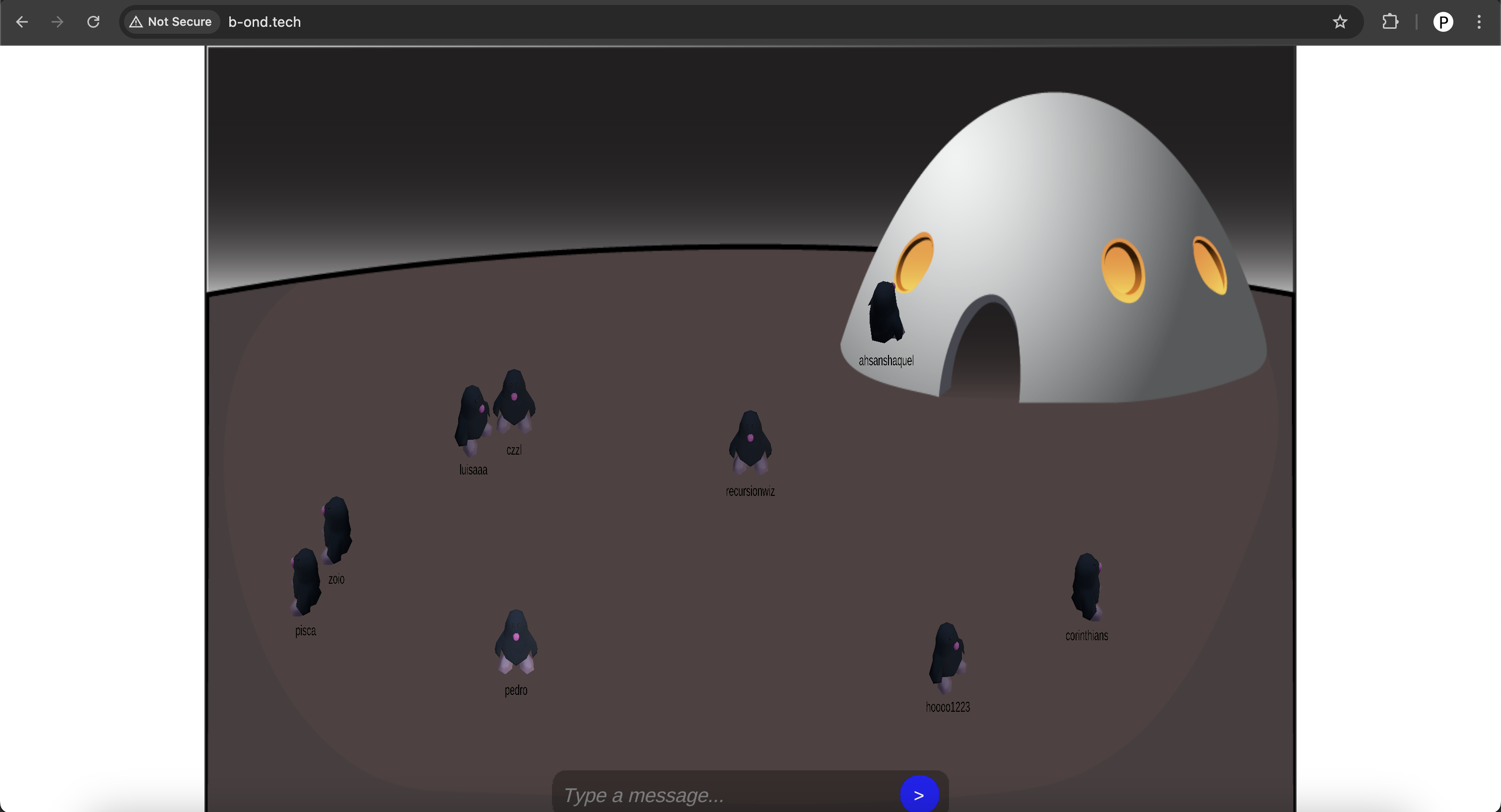Click the Not Secure warning badge
The height and width of the screenshot is (812, 1501).
click(x=171, y=21)
